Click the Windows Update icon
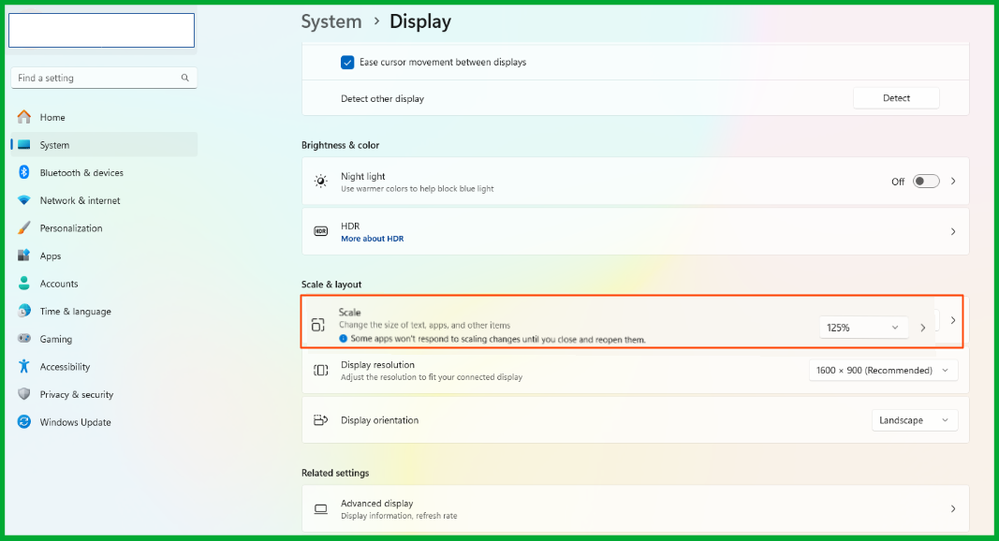999x541 pixels. tap(24, 422)
